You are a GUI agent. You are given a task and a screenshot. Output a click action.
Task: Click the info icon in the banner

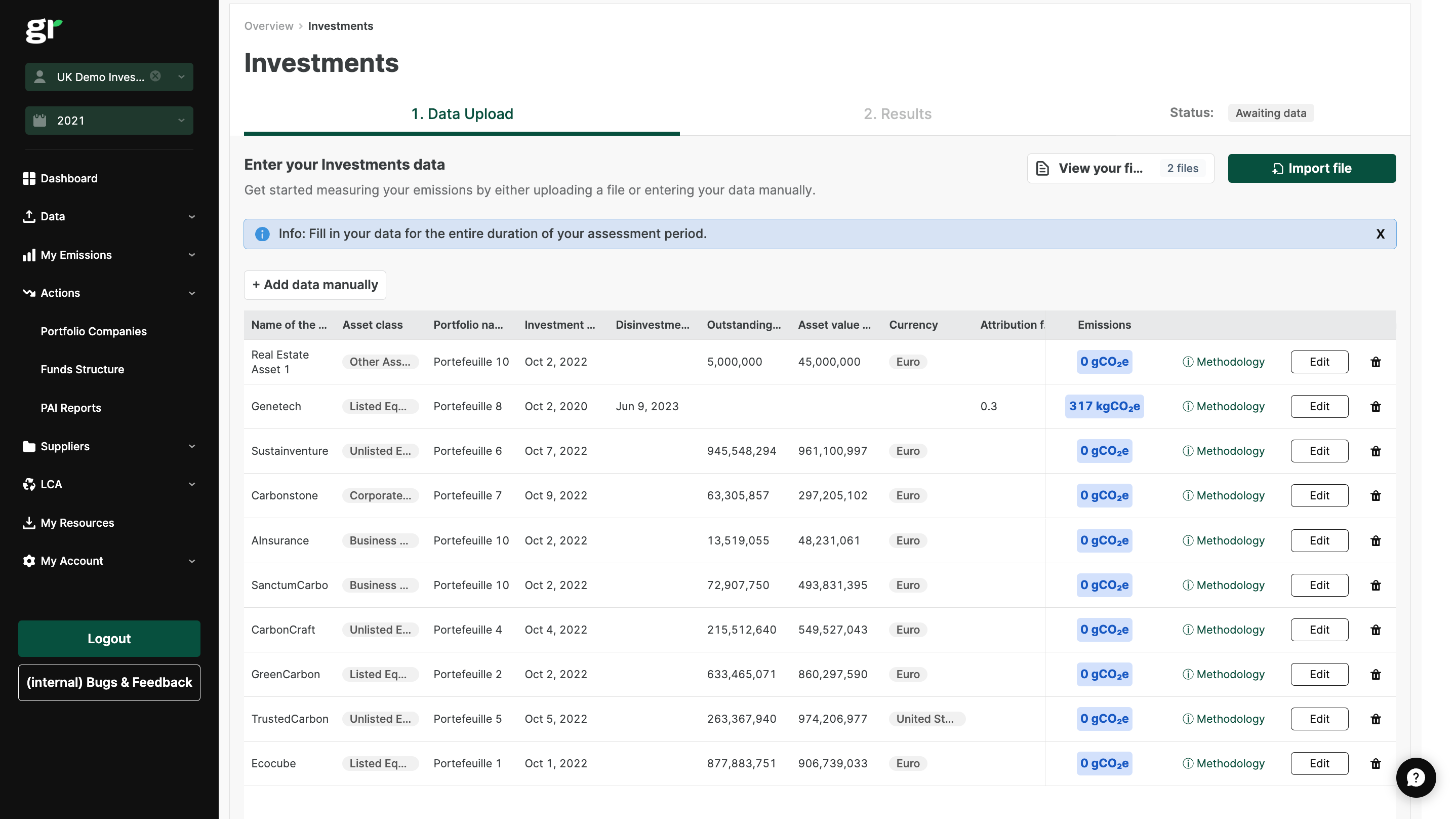[x=262, y=234]
